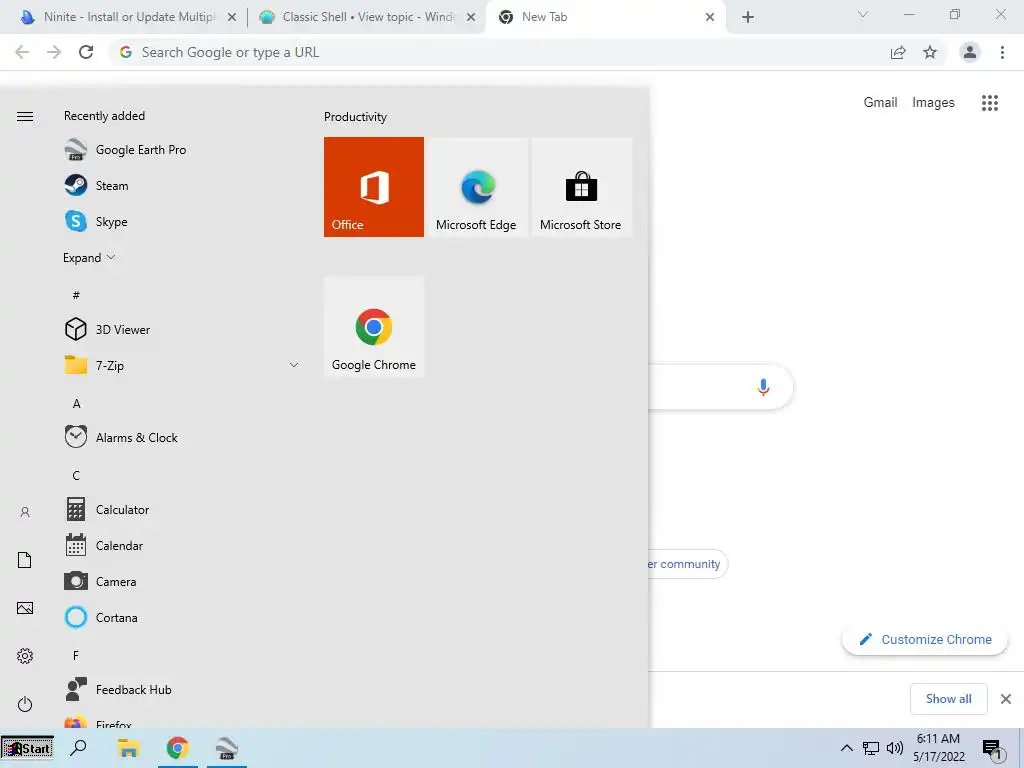Open the Microsoft Store tile

tap(582, 187)
